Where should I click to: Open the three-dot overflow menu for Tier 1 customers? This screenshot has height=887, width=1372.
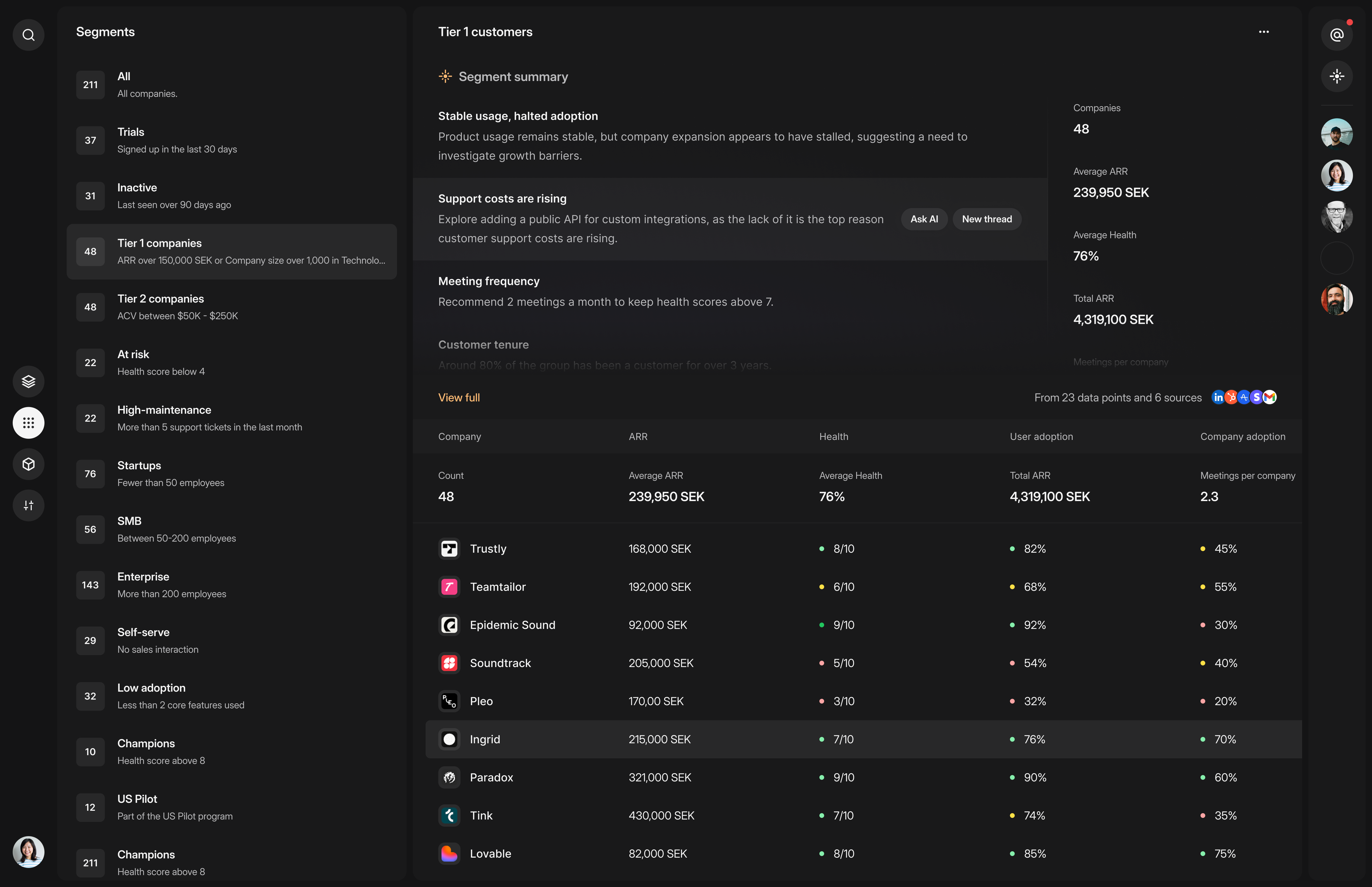pos(1264,32)
